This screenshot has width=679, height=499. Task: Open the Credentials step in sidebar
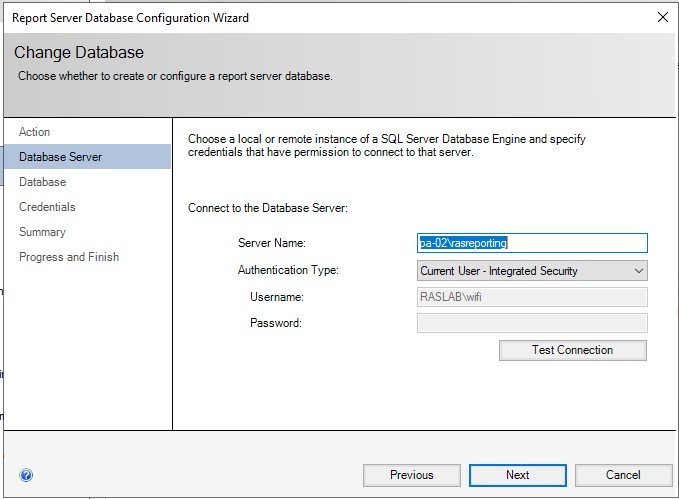(x=47, y=207)
